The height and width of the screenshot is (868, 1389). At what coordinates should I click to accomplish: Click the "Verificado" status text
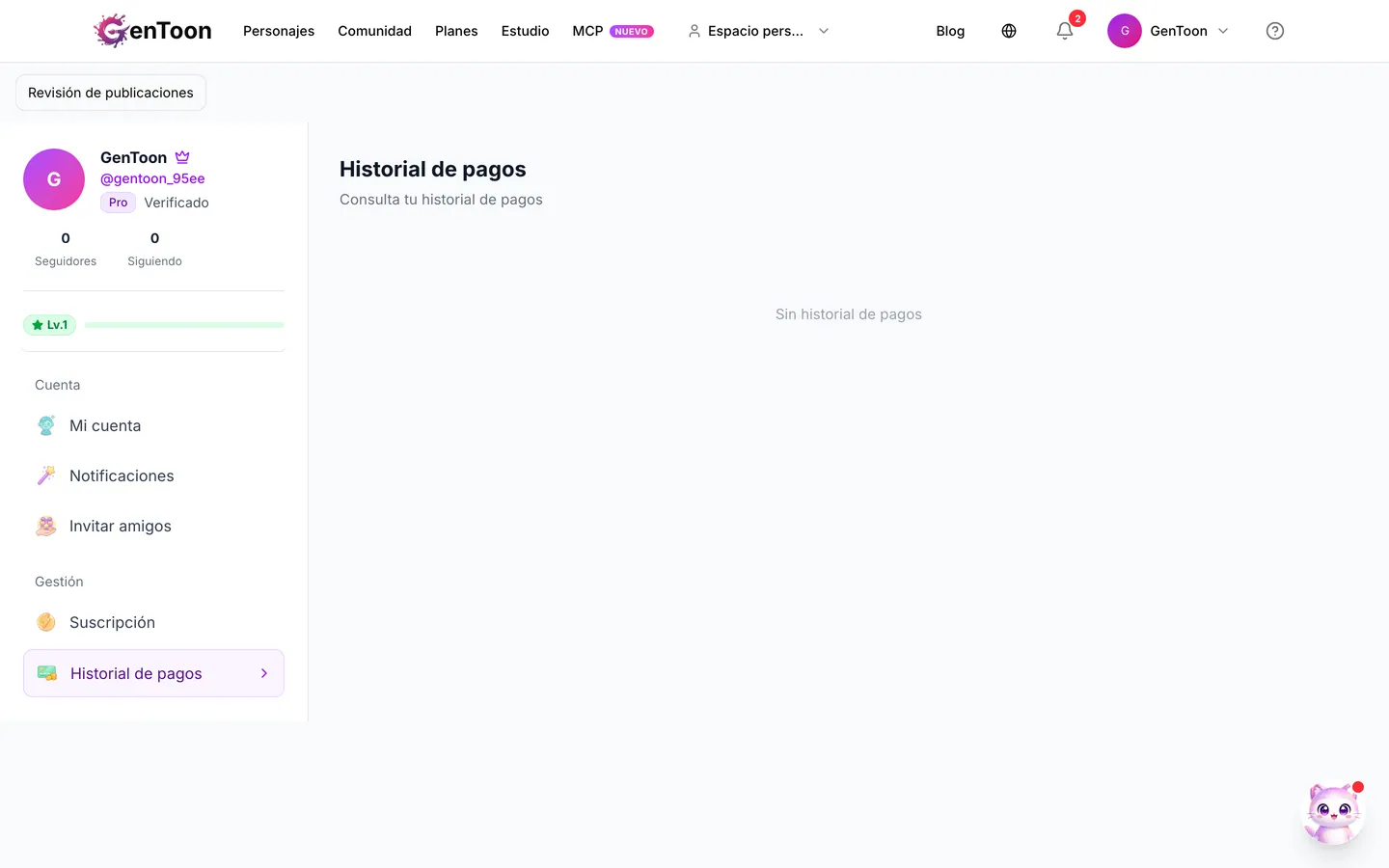[x=177, y=203]
